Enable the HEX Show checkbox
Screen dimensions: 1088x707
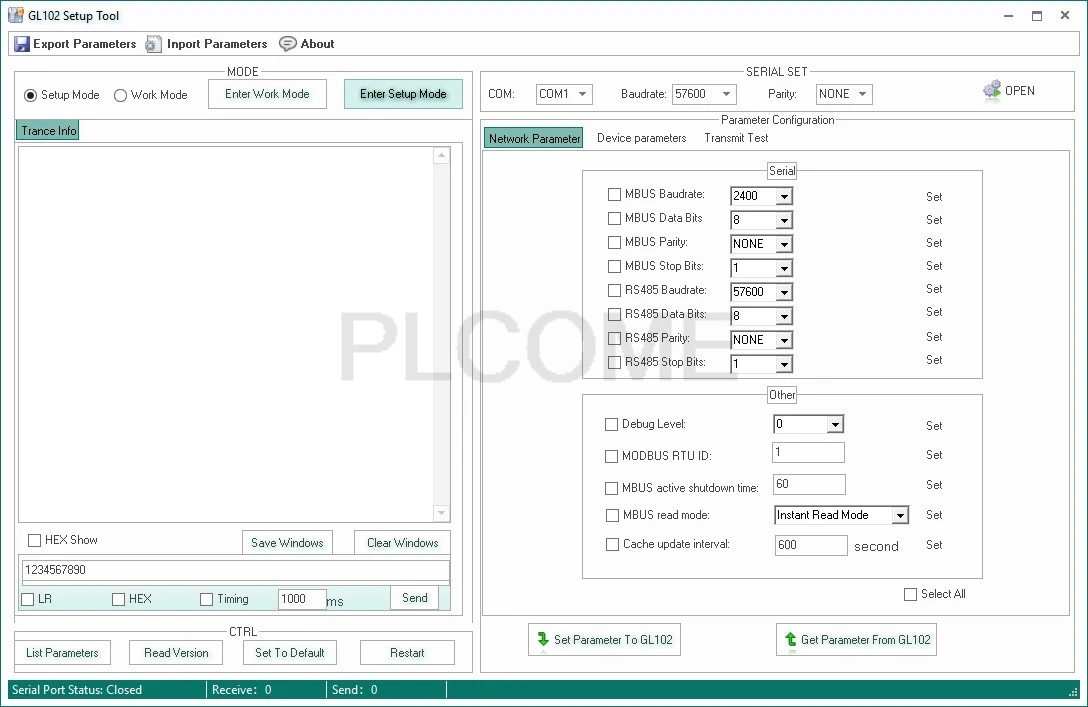point(34,540)
